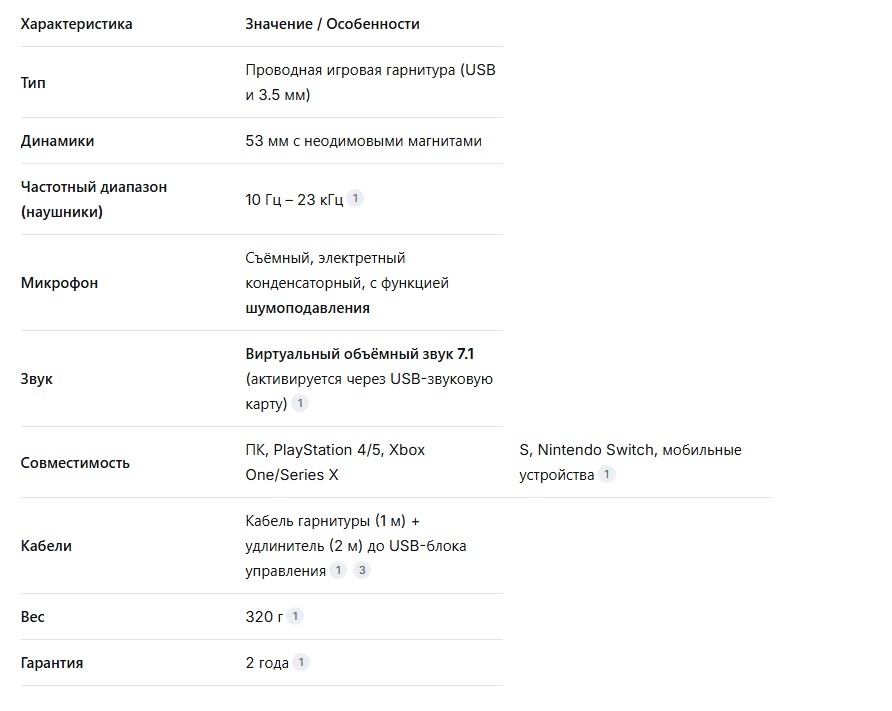Click the "Динамики" row label

click(57, 141)
